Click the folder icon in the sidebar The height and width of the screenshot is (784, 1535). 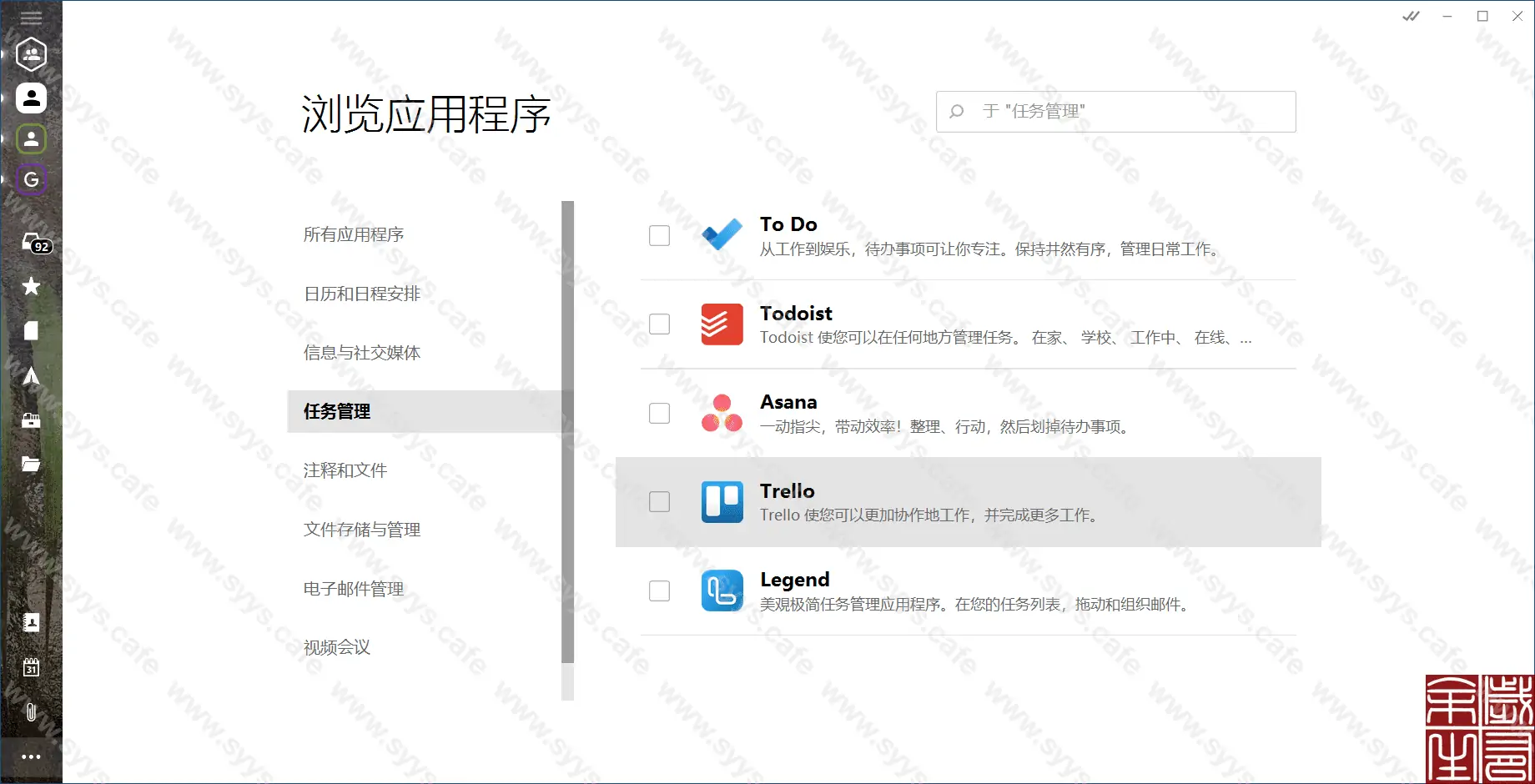(x=31, y=464)
